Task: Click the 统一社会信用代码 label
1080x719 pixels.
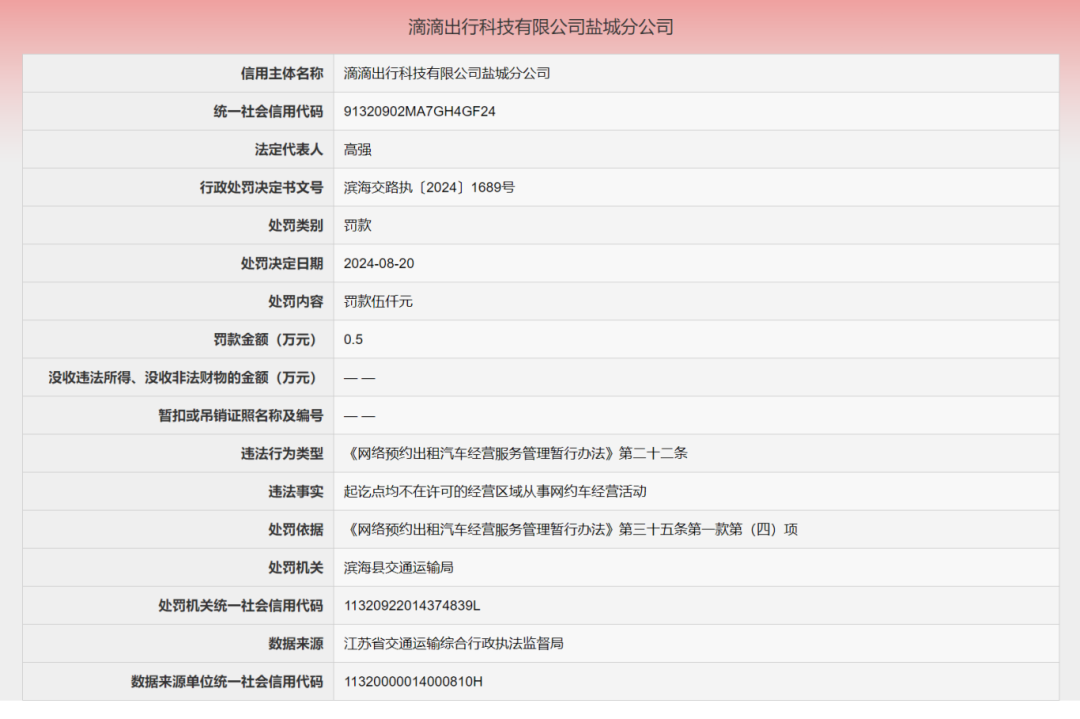Action: (x=268, y=112)
